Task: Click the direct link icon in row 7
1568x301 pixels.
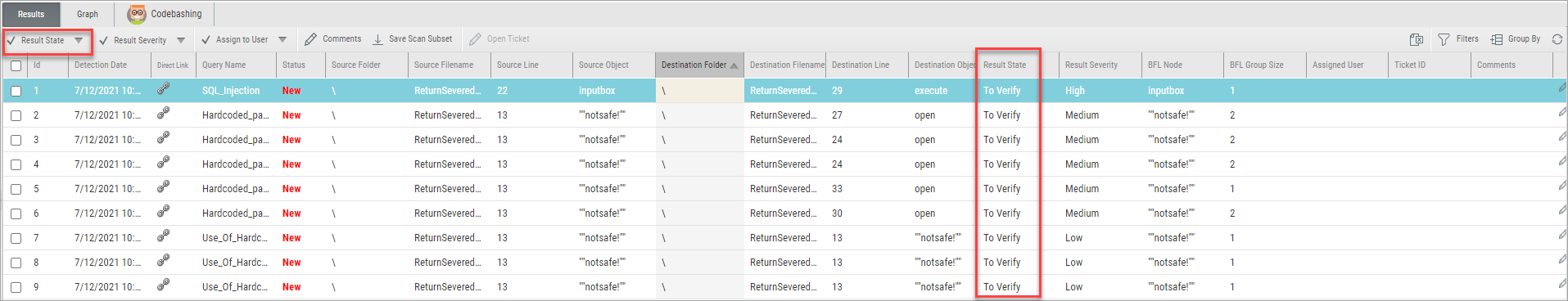Action: pos(164,236)
